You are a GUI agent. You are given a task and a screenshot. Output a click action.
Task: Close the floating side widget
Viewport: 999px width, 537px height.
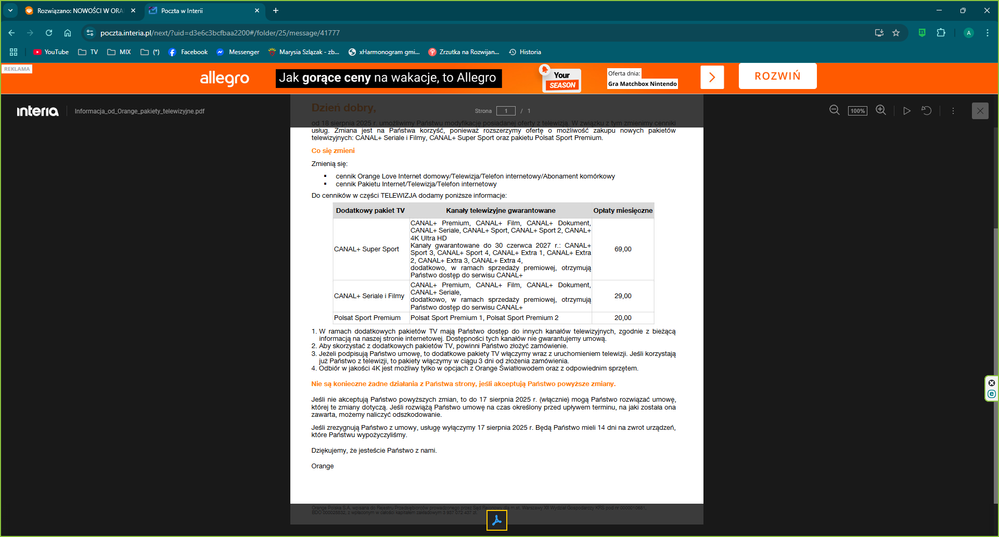pos(991,383)
